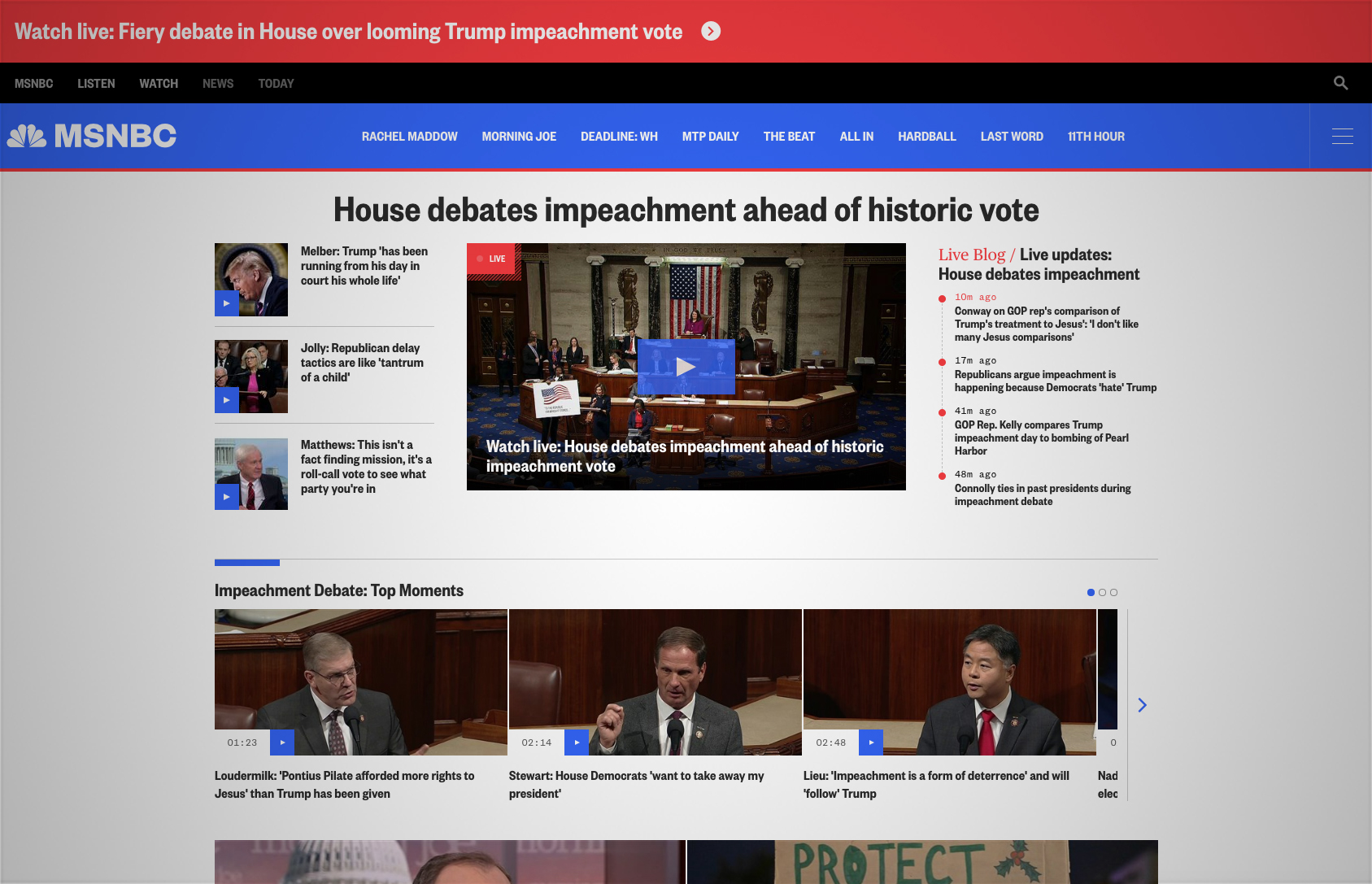Open LAST WORD show page
This screenshot has width=1372, height=884.
pyautogui.click(x=1012, y=137)
